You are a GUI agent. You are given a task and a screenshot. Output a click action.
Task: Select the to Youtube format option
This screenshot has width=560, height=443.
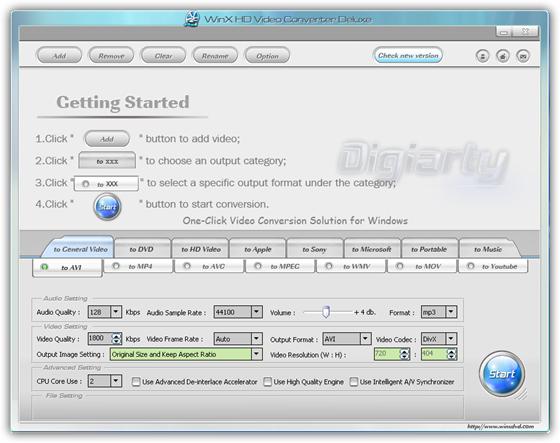[493, 267]
